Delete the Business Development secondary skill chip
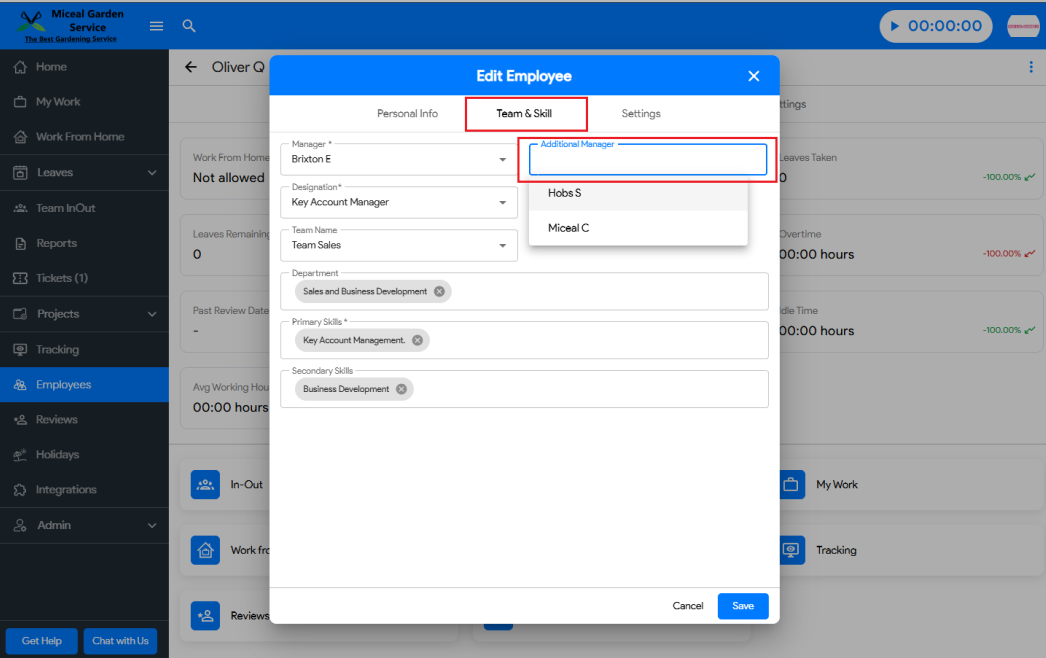The image size is (1046, 658). click(x=401, y=389)
